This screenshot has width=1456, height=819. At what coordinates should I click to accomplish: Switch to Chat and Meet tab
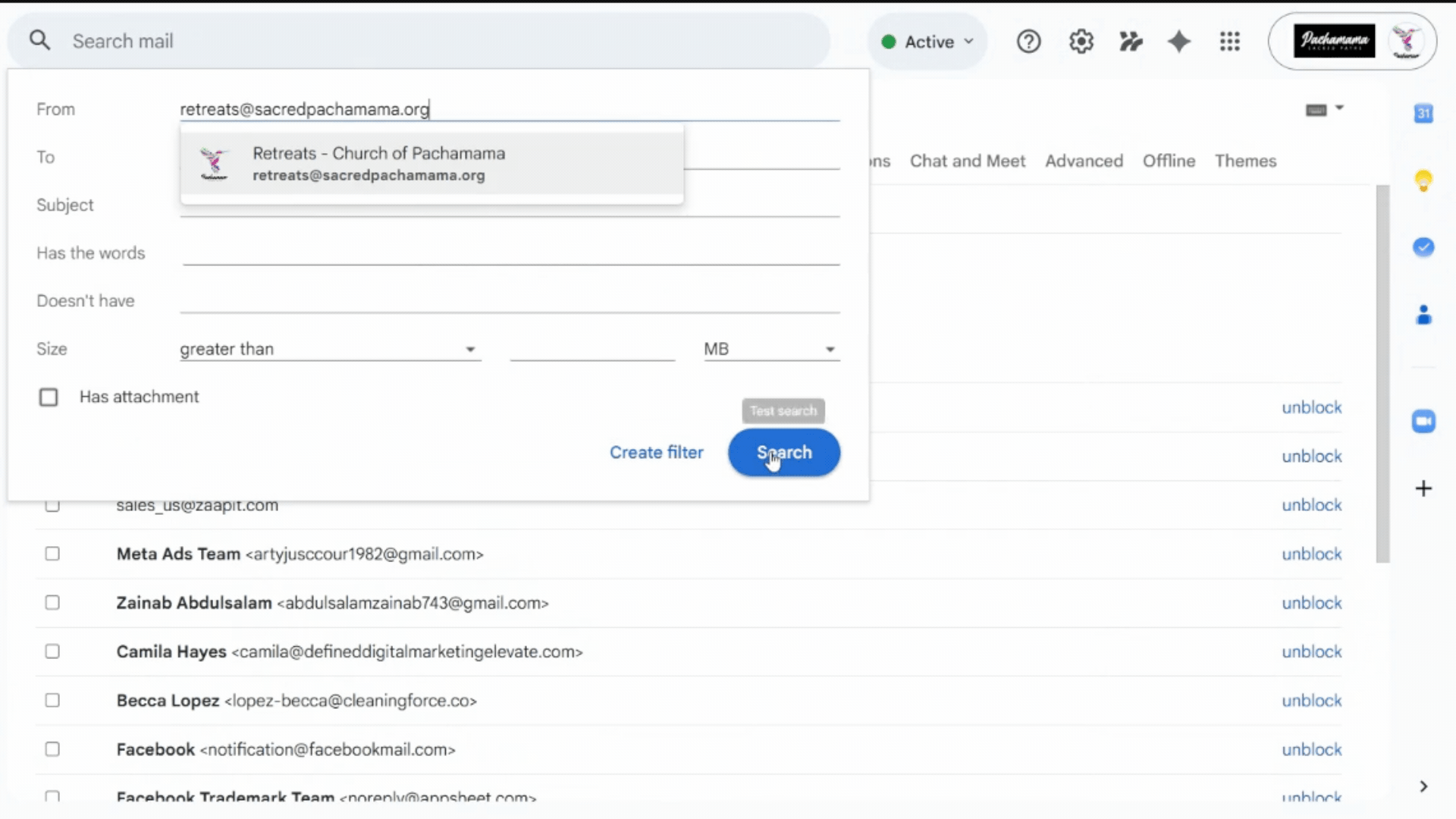point(967,161)
